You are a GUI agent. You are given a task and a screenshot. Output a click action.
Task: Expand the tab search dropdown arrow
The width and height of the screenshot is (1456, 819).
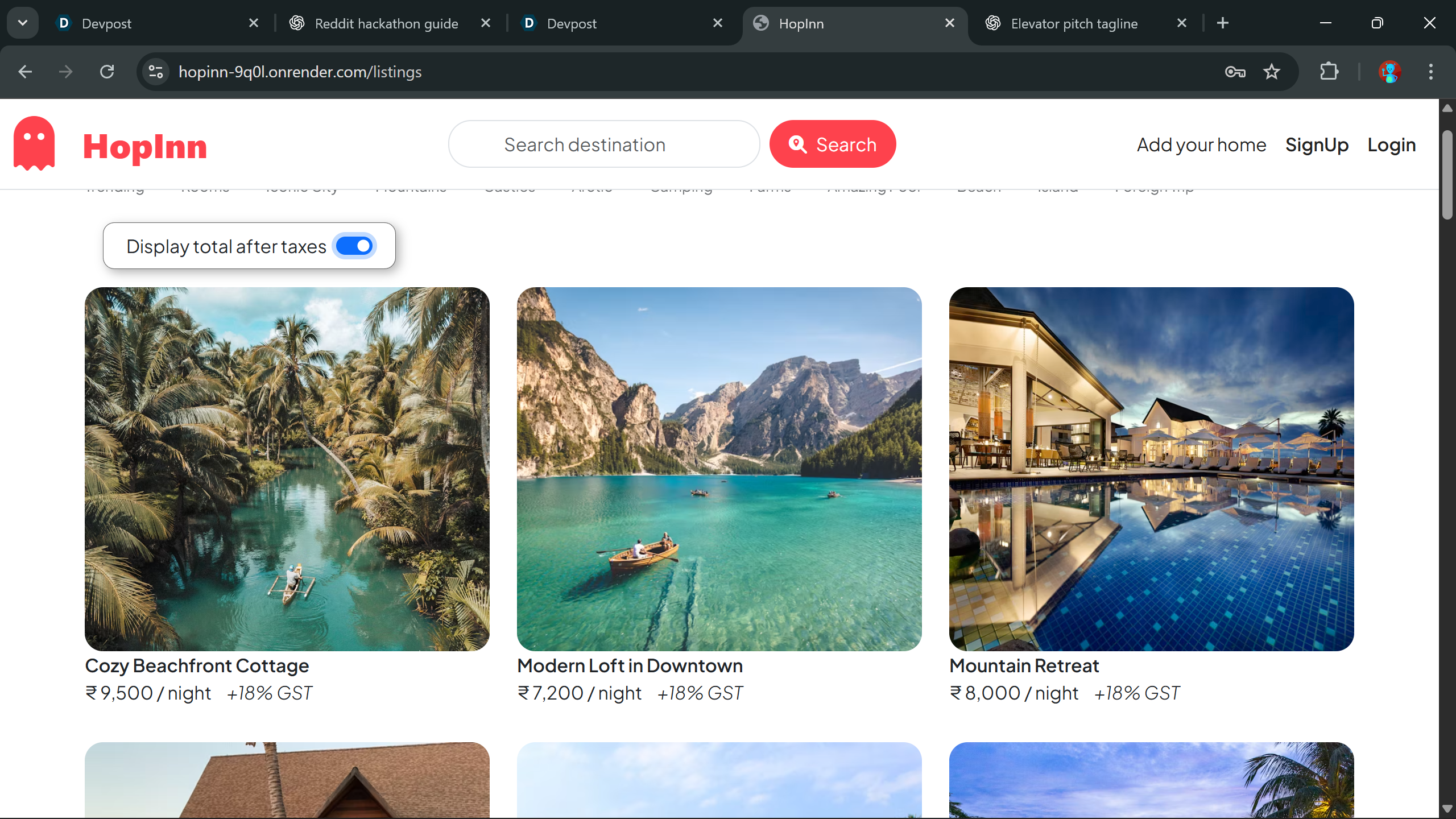click(23, 23)
